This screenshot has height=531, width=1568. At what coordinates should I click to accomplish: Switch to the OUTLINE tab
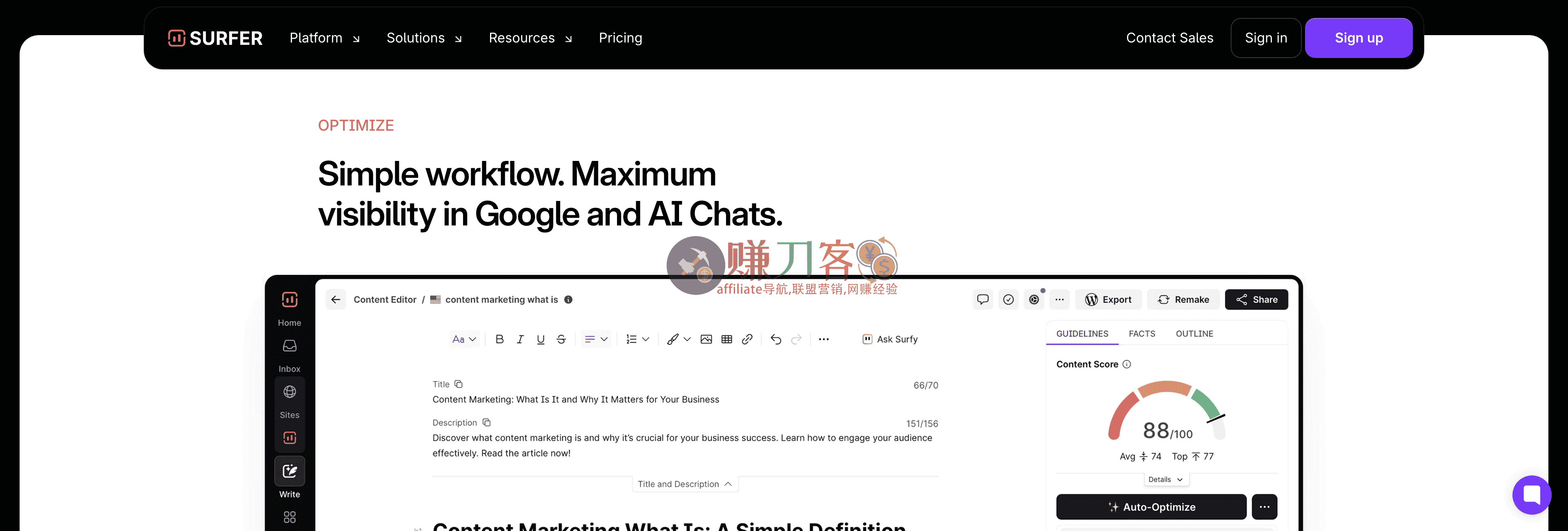[1194, 334]
